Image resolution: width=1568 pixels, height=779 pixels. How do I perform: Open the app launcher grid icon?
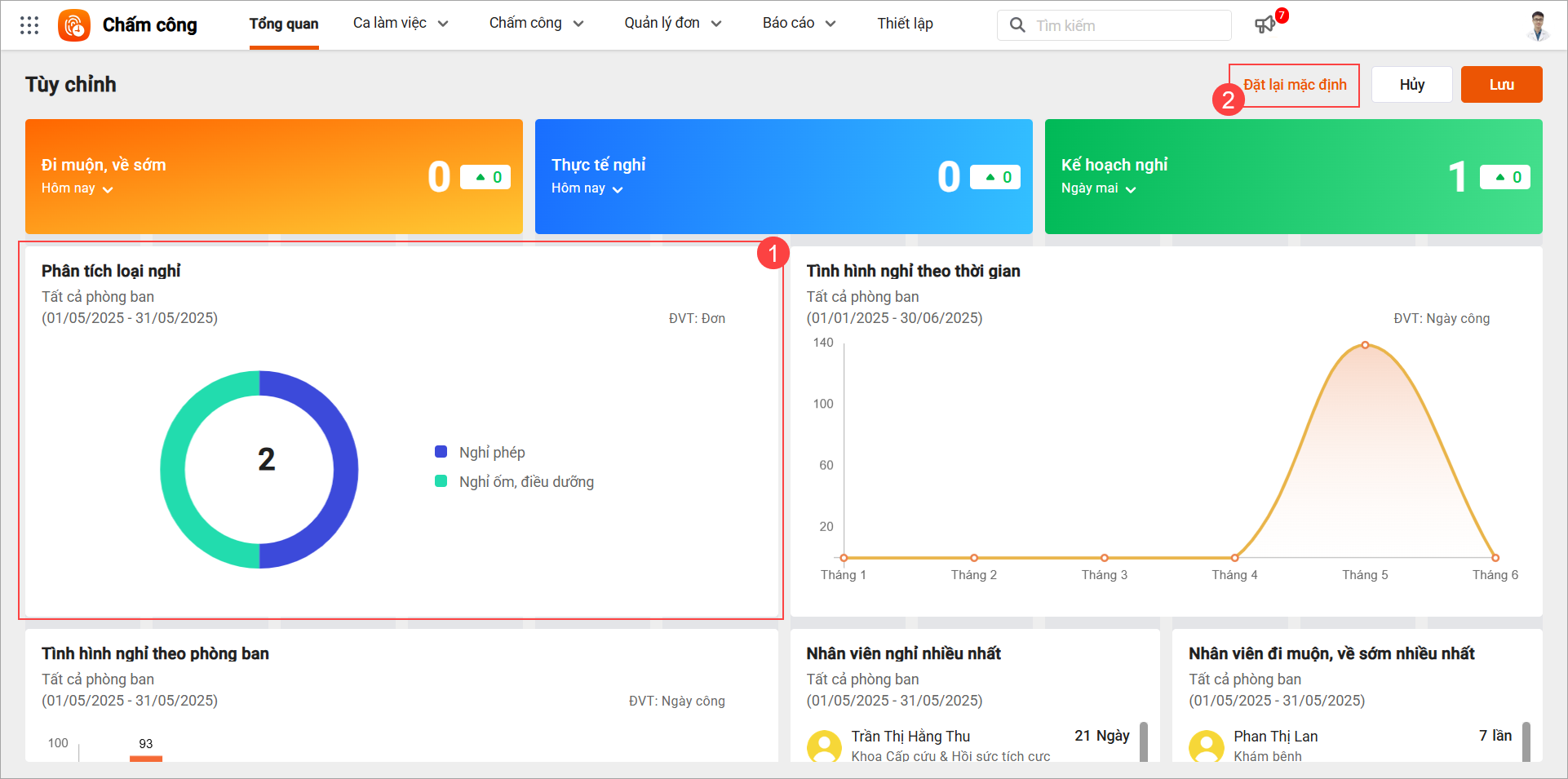tap(29, 25)
